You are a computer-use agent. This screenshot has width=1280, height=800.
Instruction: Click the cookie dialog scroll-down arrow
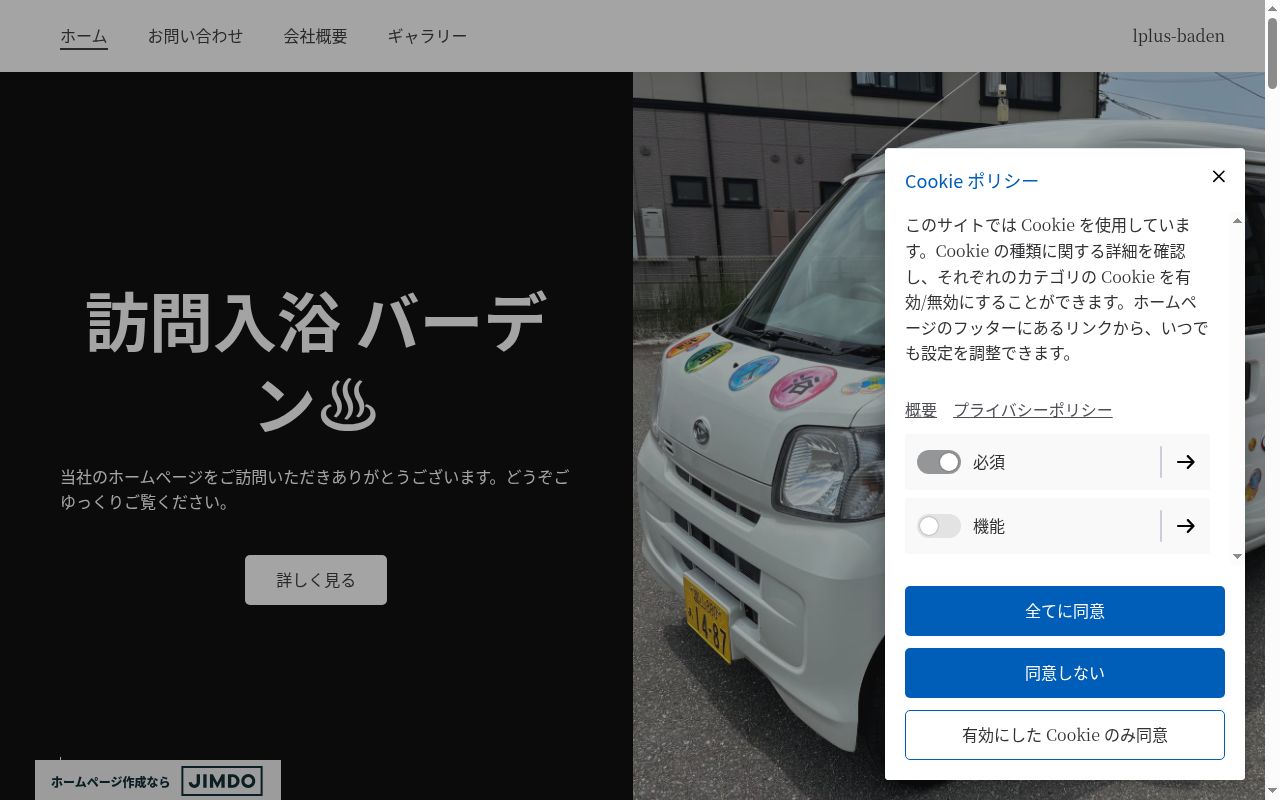tap(1237, 556)
